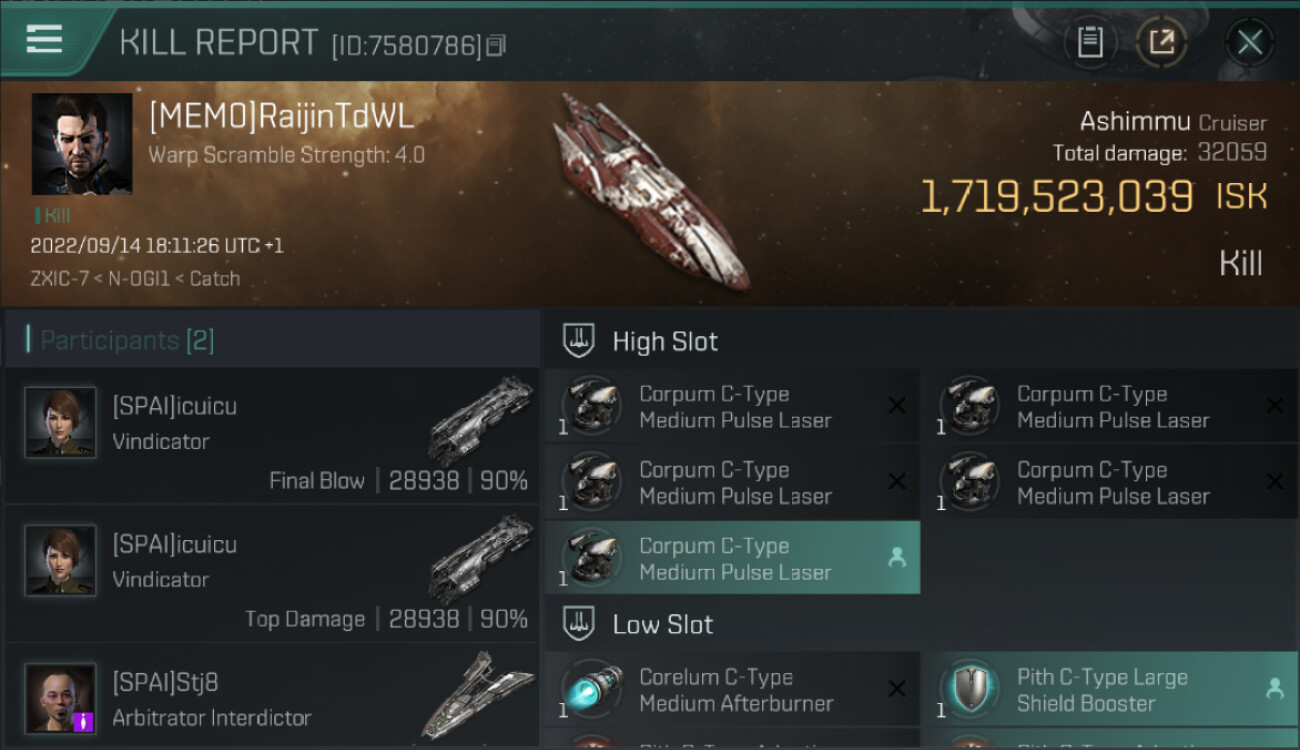Close the kill report window
Image resolution: width=1300 pixels, height=750 pixels.
1249,42
